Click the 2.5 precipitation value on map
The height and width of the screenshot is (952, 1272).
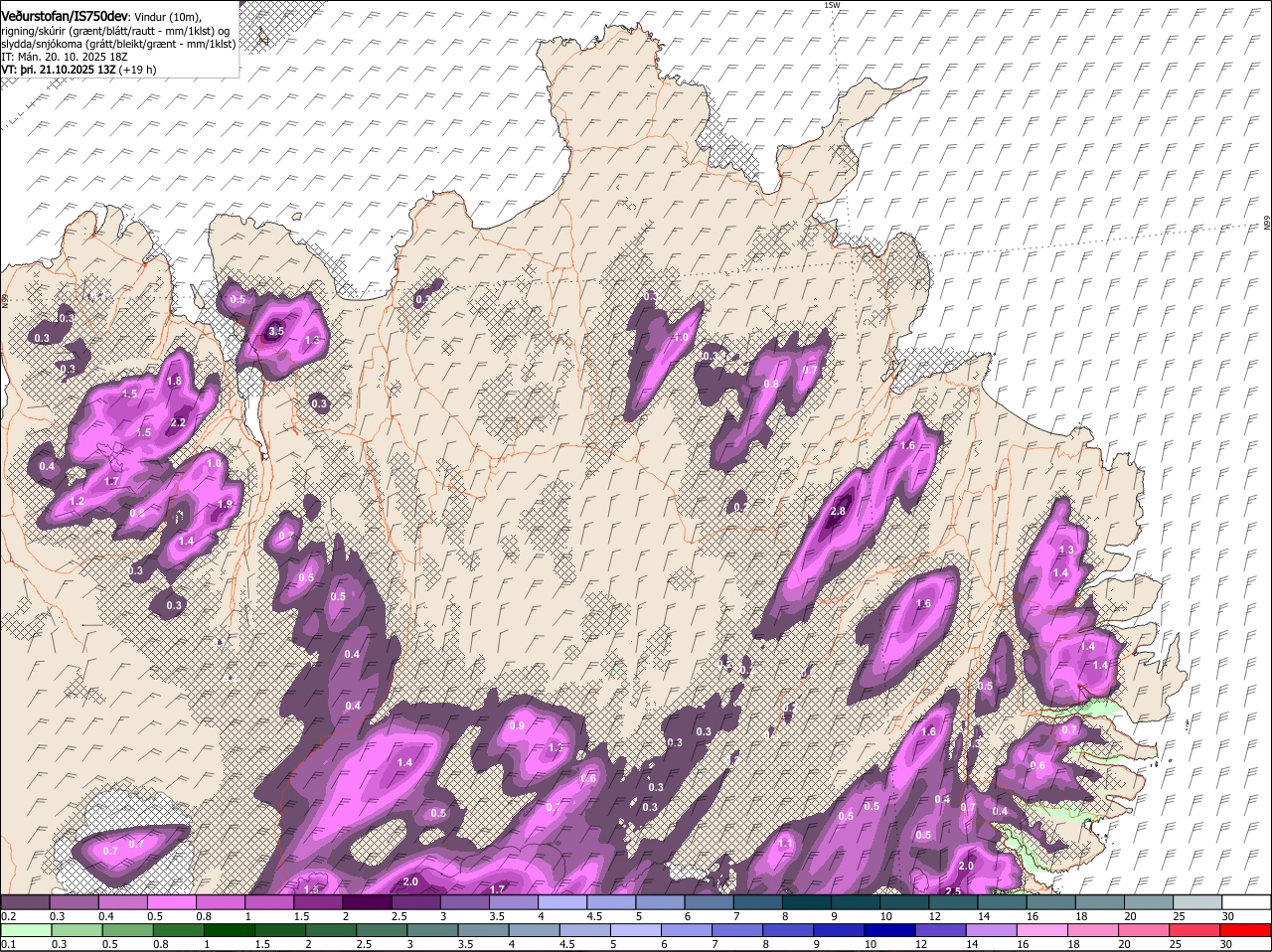[x=952, y=891]
